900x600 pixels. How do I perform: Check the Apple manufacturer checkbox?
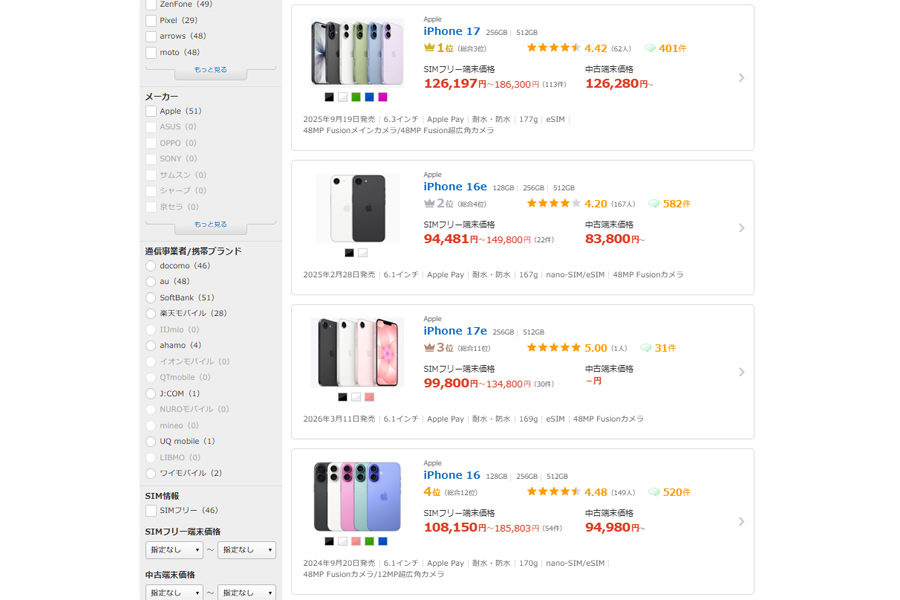(151, 111)
